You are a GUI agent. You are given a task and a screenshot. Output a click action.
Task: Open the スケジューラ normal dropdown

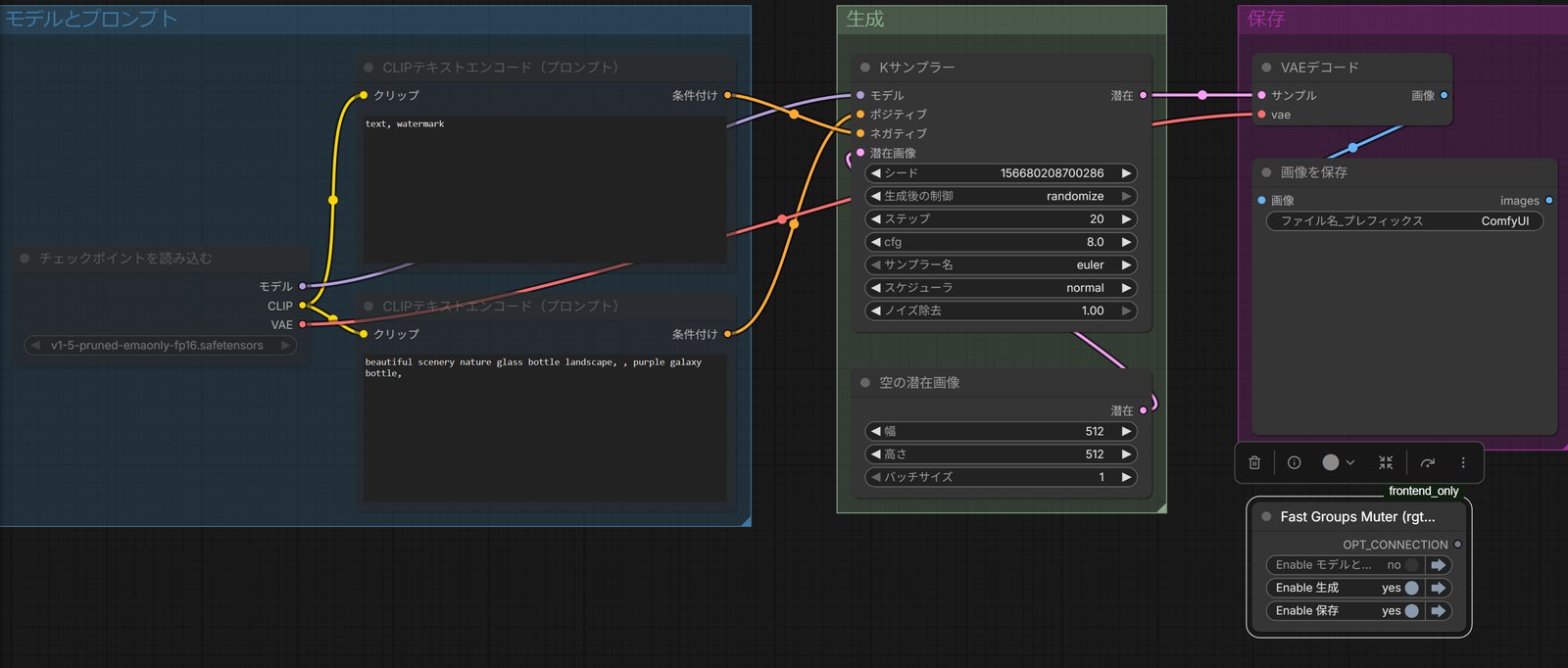pyautogui.click(x=1001, y=288)
